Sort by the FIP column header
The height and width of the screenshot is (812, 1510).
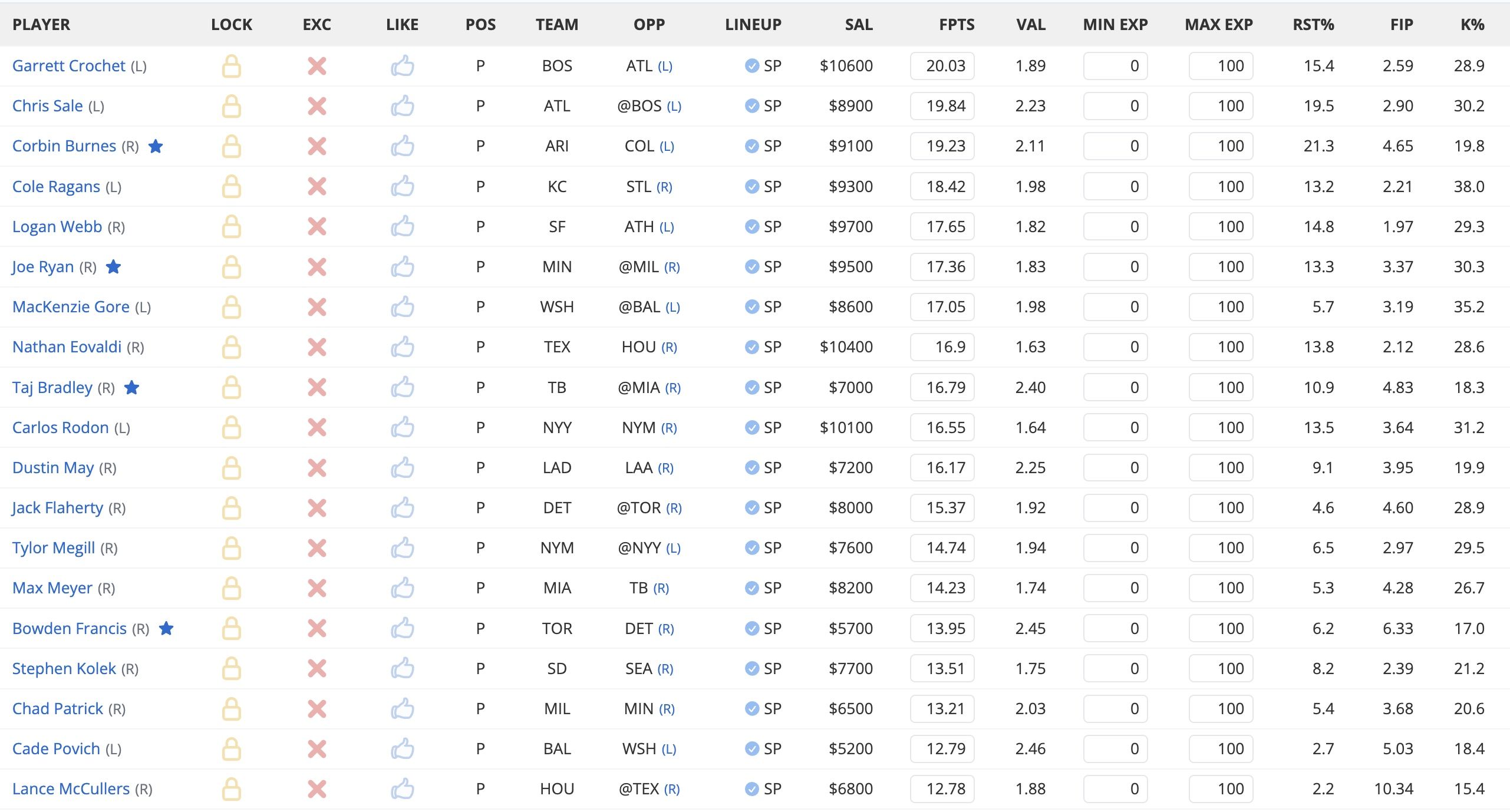[1402, 25]
